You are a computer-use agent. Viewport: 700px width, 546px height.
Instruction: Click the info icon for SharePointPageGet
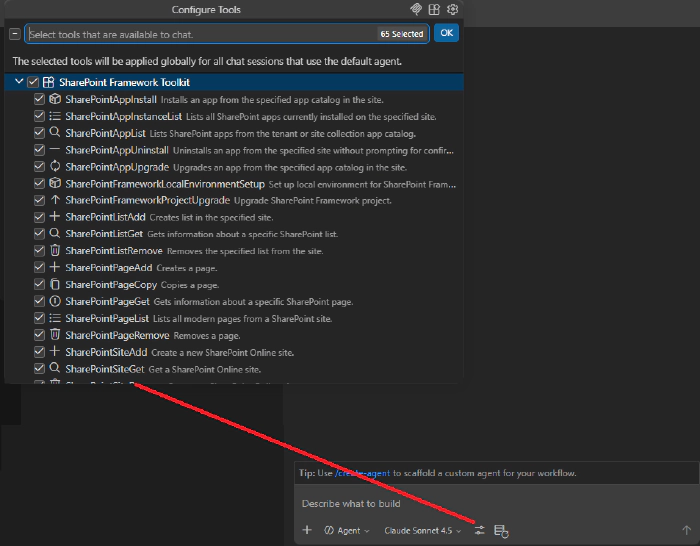click(x=55, y=301)
